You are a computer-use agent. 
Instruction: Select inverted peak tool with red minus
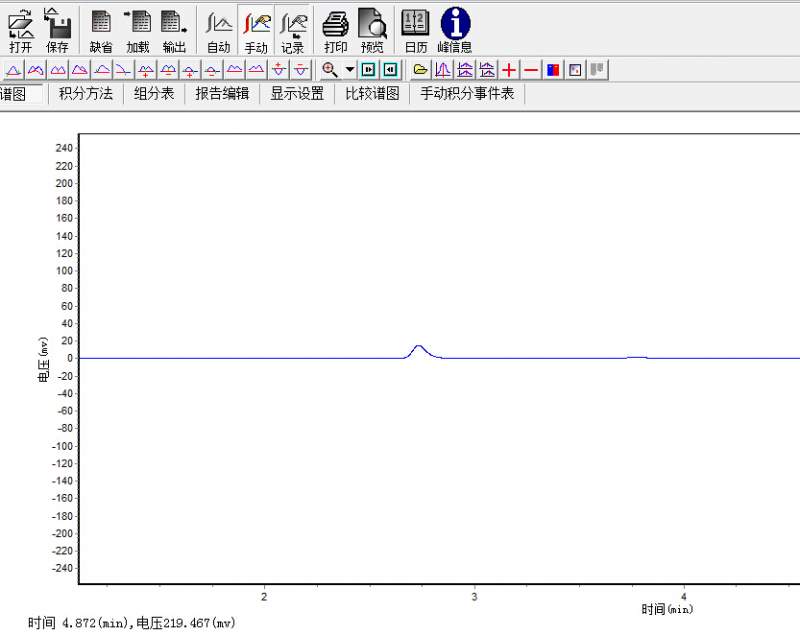pyautogui.click(x=301, y=70)
